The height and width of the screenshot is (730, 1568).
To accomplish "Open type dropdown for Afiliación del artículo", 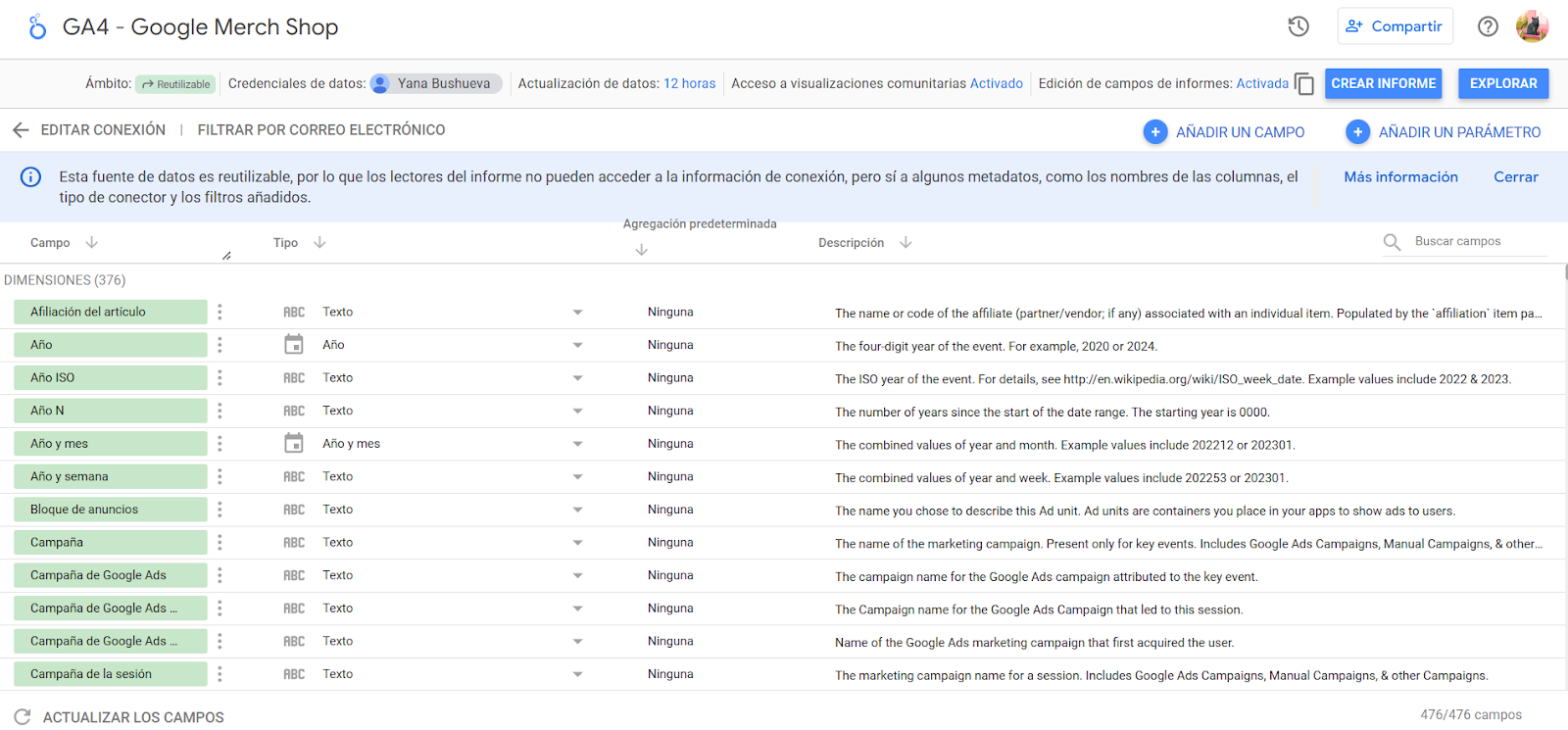I will (577, 313).
